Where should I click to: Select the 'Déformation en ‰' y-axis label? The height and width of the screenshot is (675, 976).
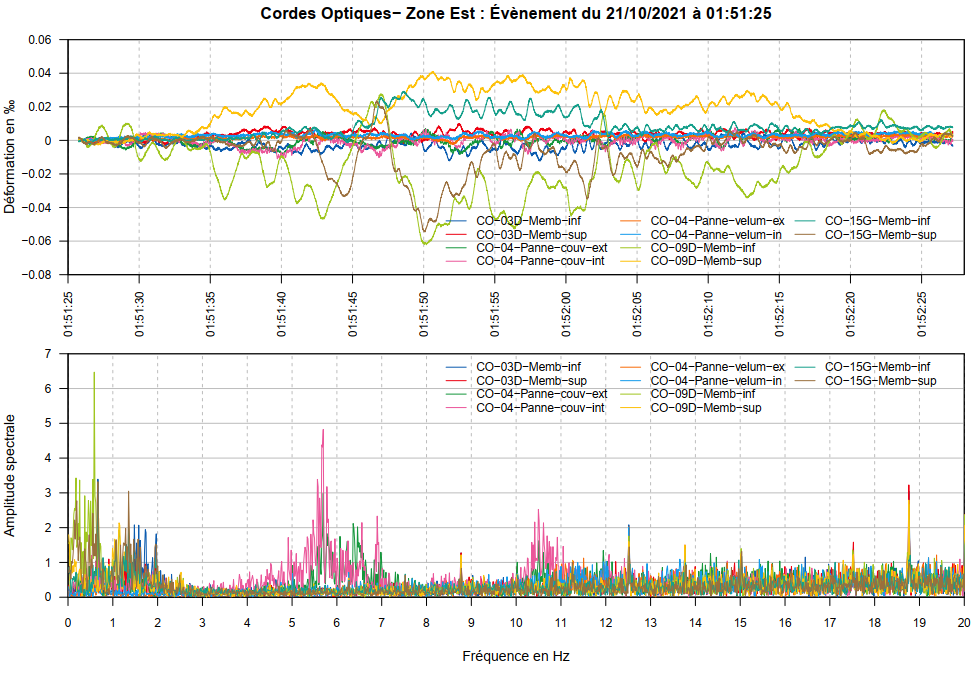(10, 156)
